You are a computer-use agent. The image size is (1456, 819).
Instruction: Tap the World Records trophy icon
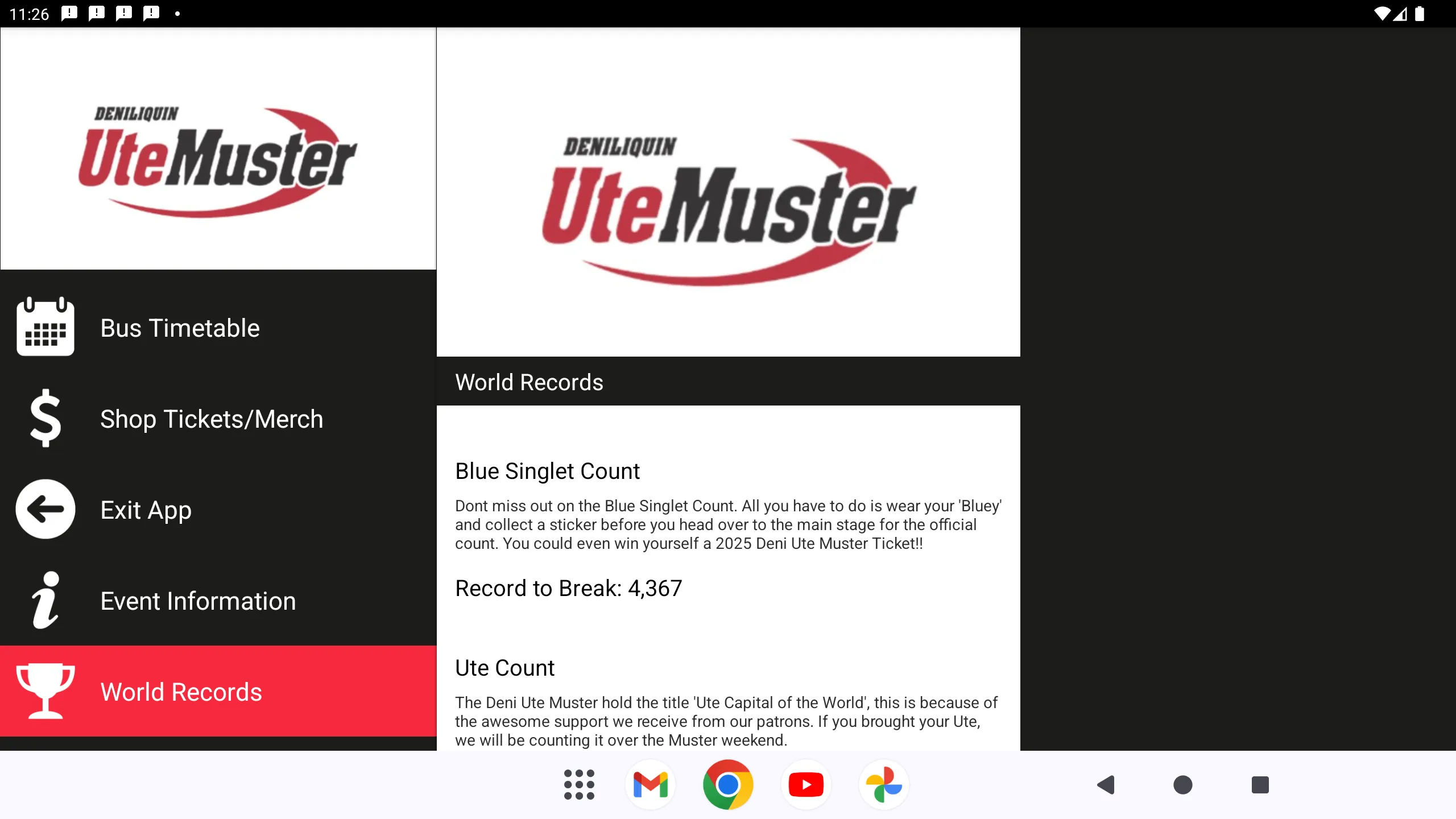[x=45, y=691]
